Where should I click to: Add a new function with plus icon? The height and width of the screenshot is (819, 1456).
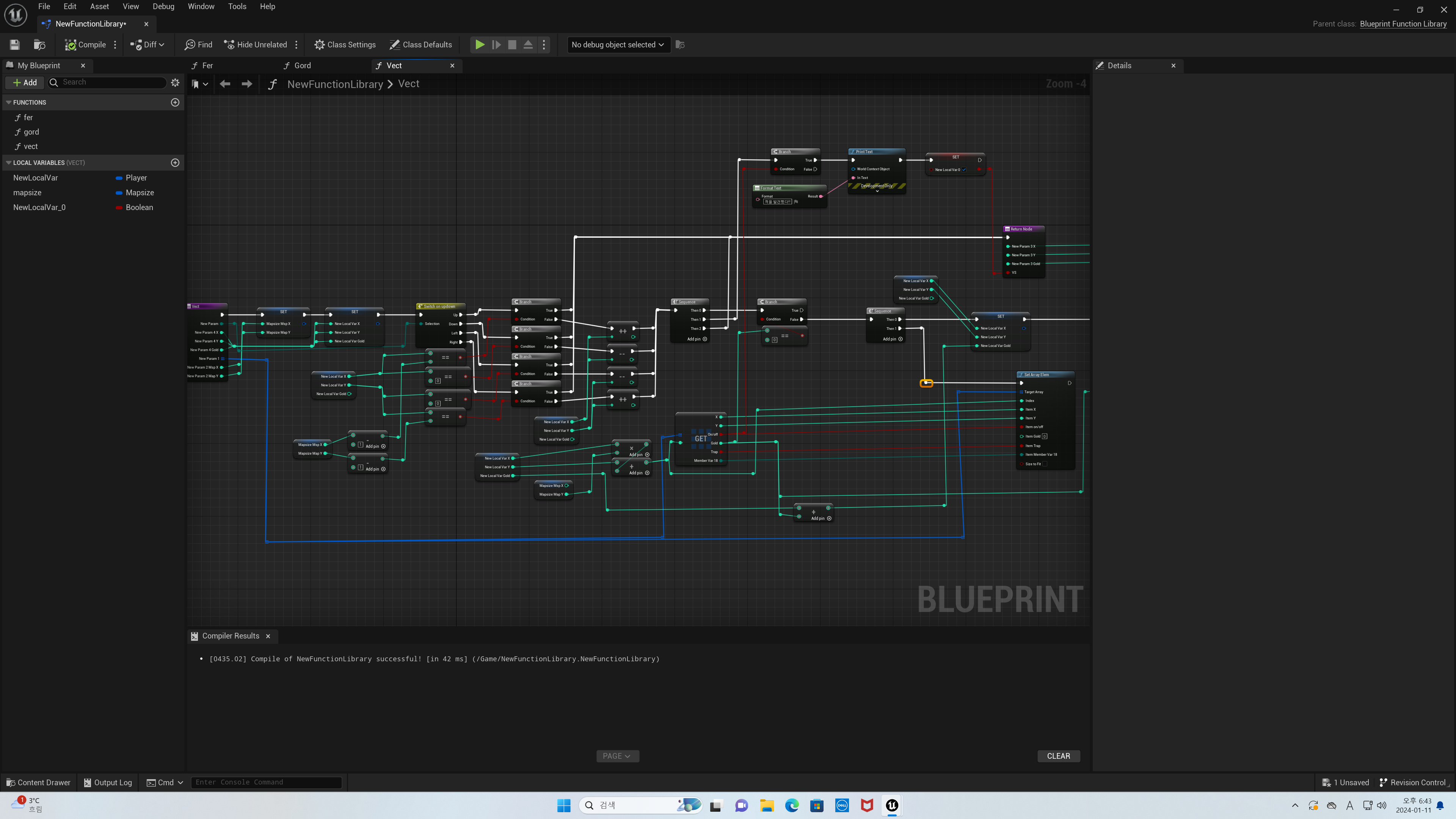(175, 102)
